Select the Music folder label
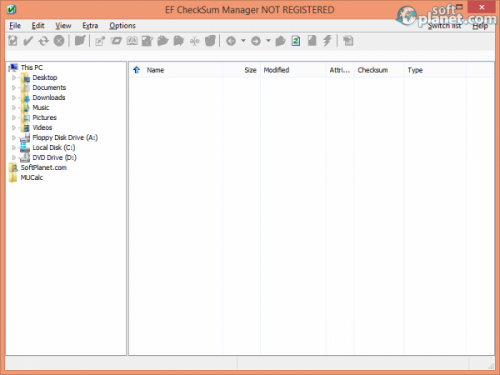 pos(41,108)
